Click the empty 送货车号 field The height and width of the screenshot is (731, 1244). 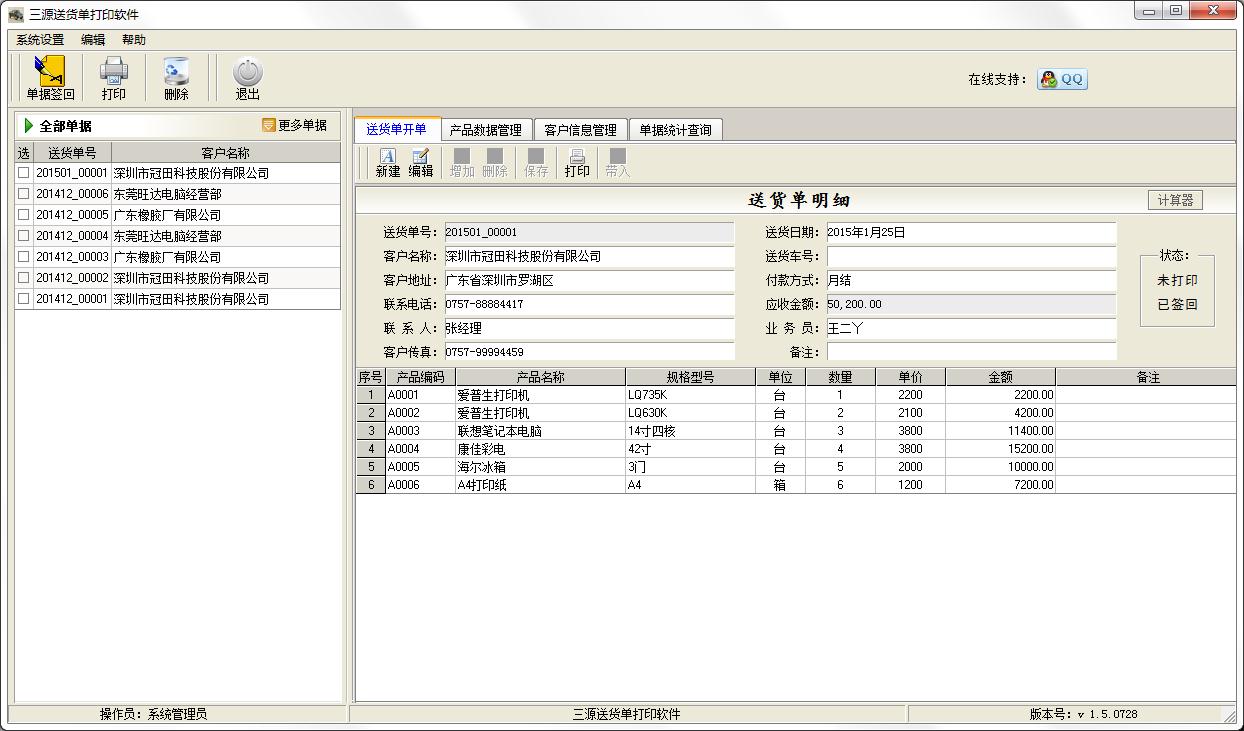971,256
